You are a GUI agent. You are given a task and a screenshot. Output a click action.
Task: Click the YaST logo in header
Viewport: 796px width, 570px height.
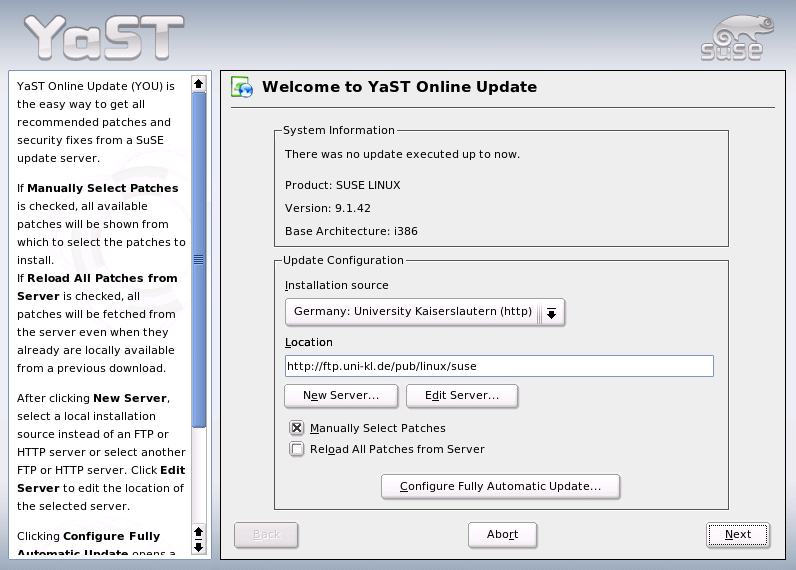click(x=104, y=37)
